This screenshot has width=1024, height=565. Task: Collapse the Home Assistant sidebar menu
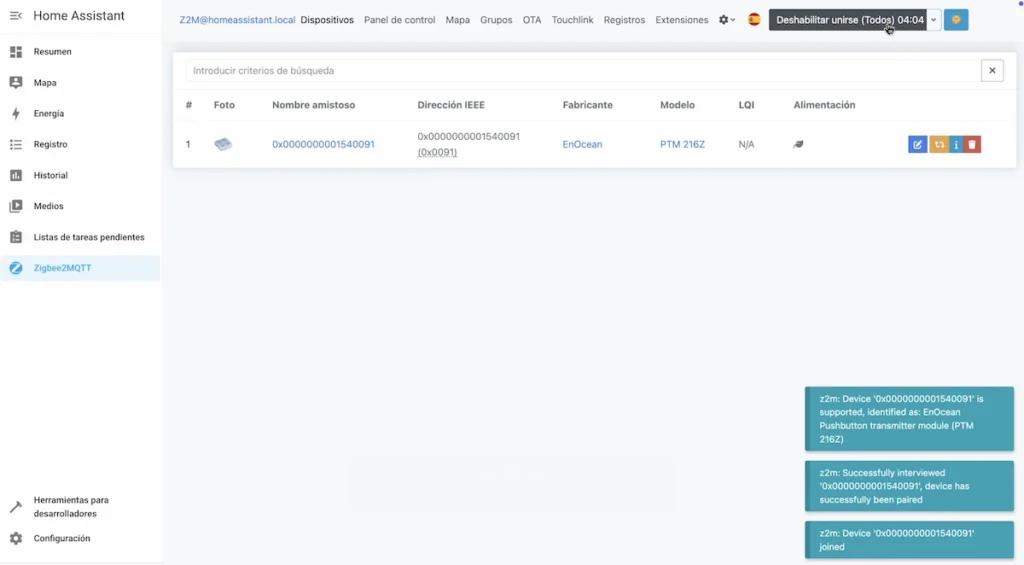(16, 16)
